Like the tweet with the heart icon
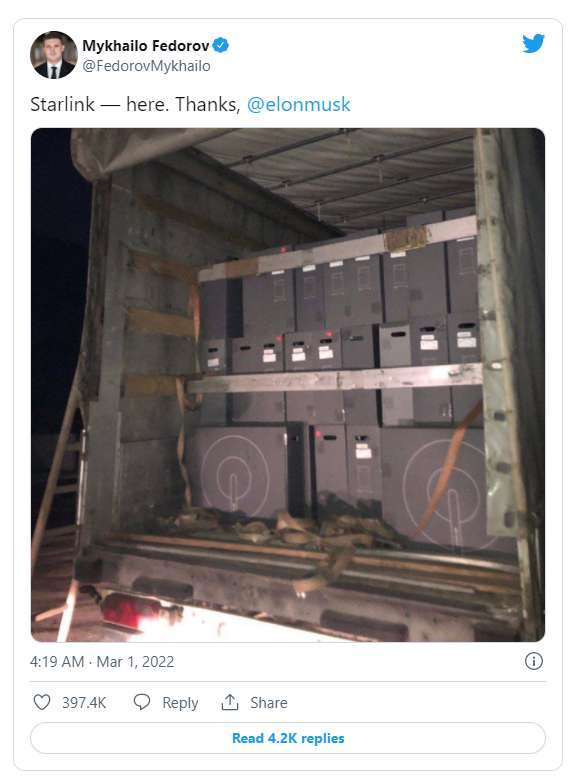Screen dimensions: 580x784 [x=42, y=702]
